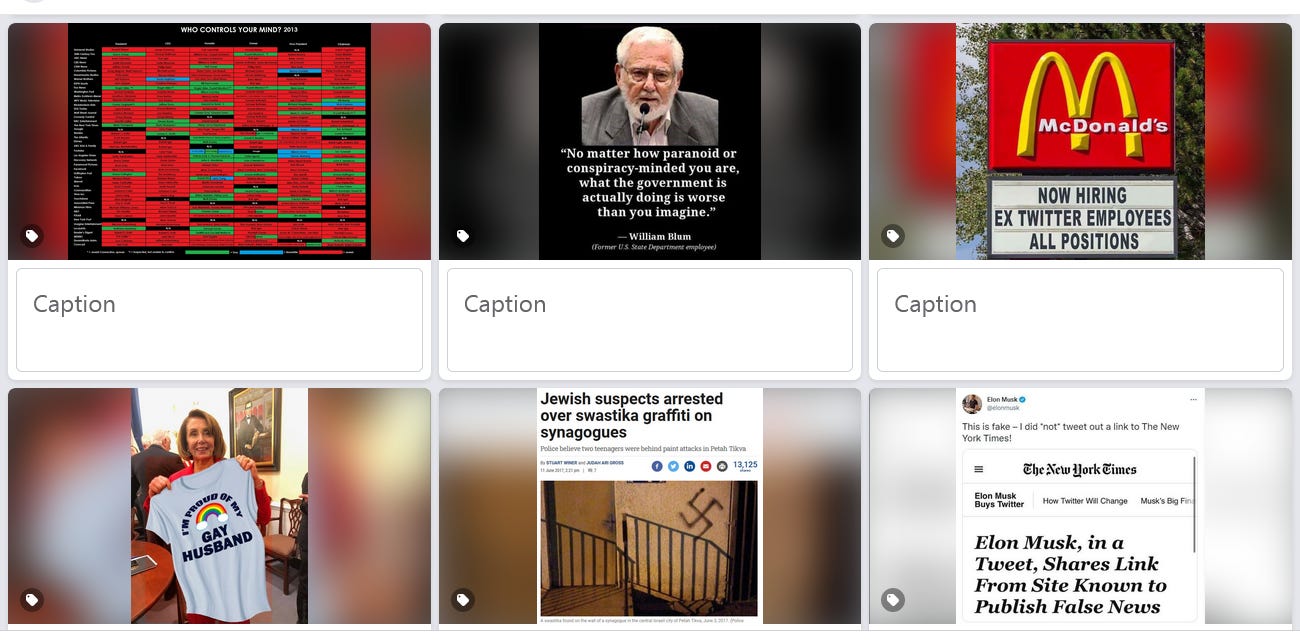Open the Jewish suspects arrested article thumbnail
Image resolution: width=1300 pixels, height=642 pixels.
[650, 506]
